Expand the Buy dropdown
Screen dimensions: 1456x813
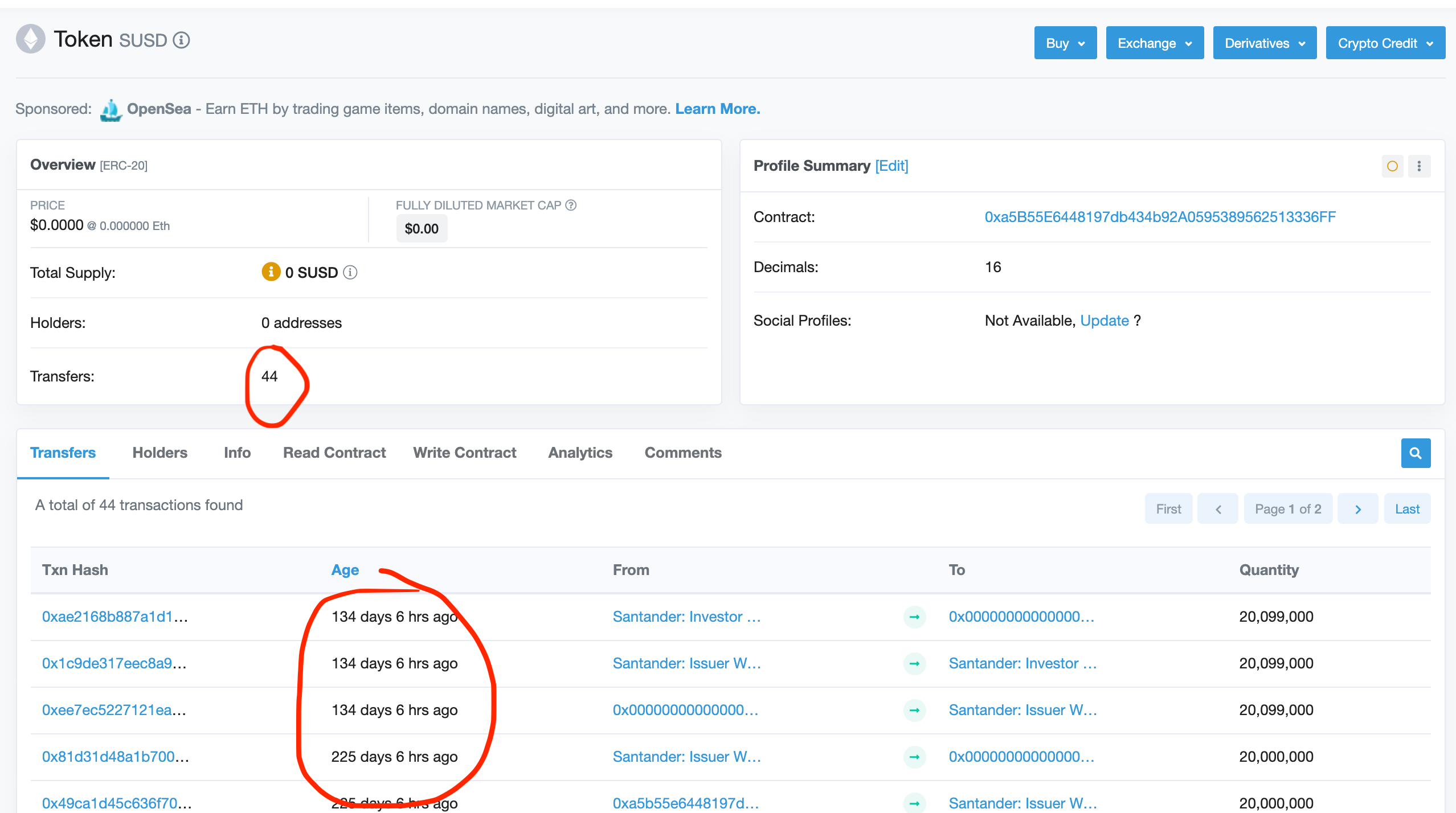[x=1065, y=43]
